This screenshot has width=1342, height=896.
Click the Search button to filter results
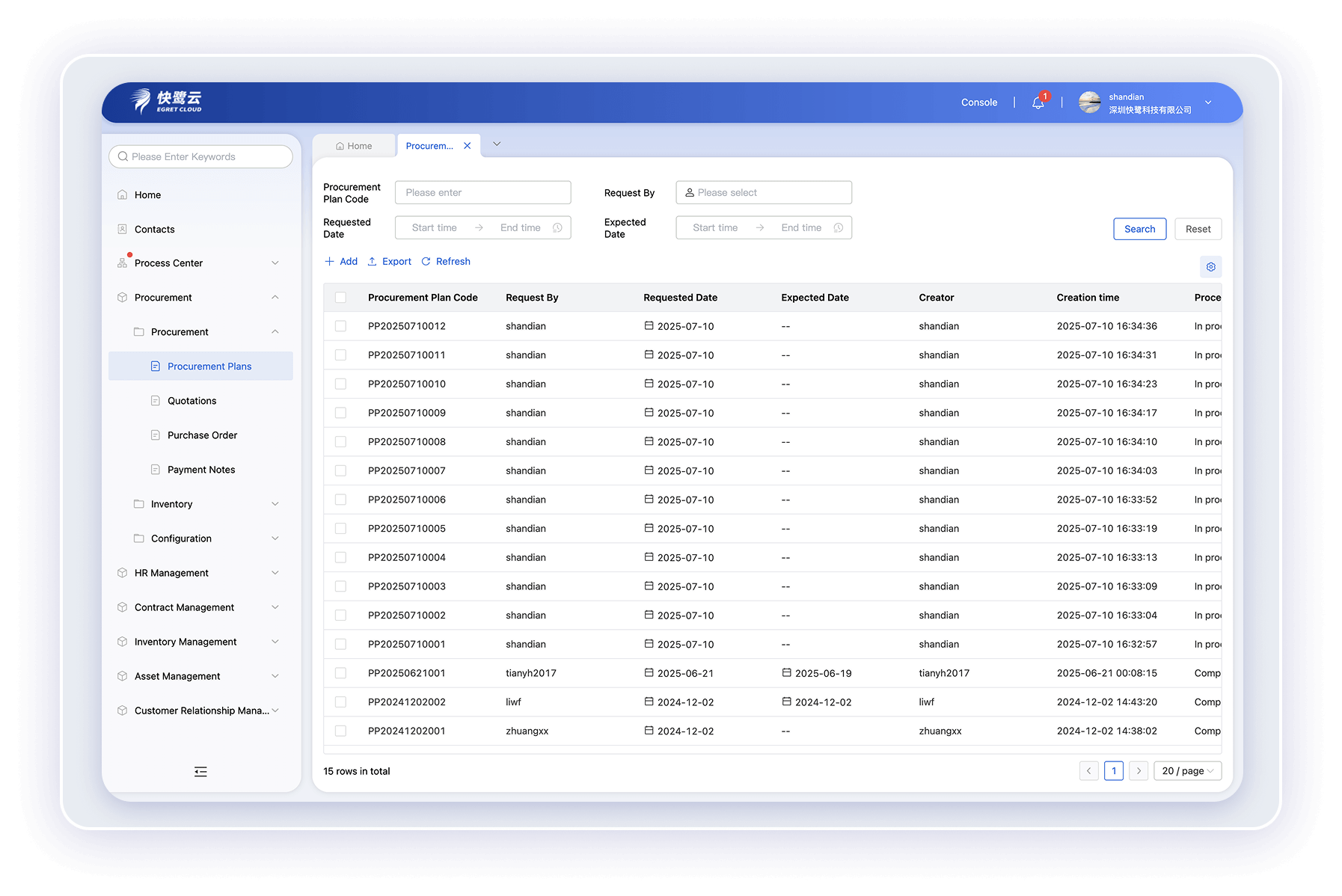(x=1139, y=229)
